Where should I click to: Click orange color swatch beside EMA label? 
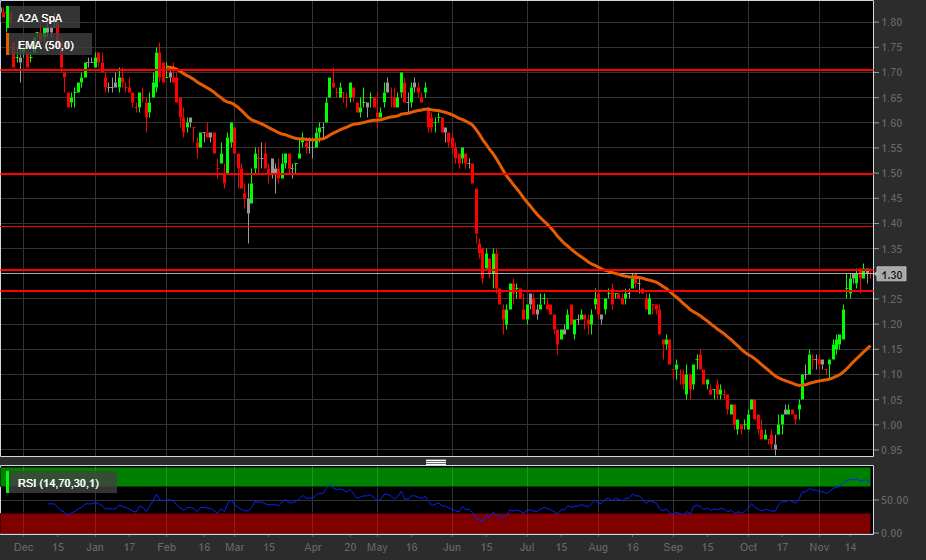(x=8, y=44)
